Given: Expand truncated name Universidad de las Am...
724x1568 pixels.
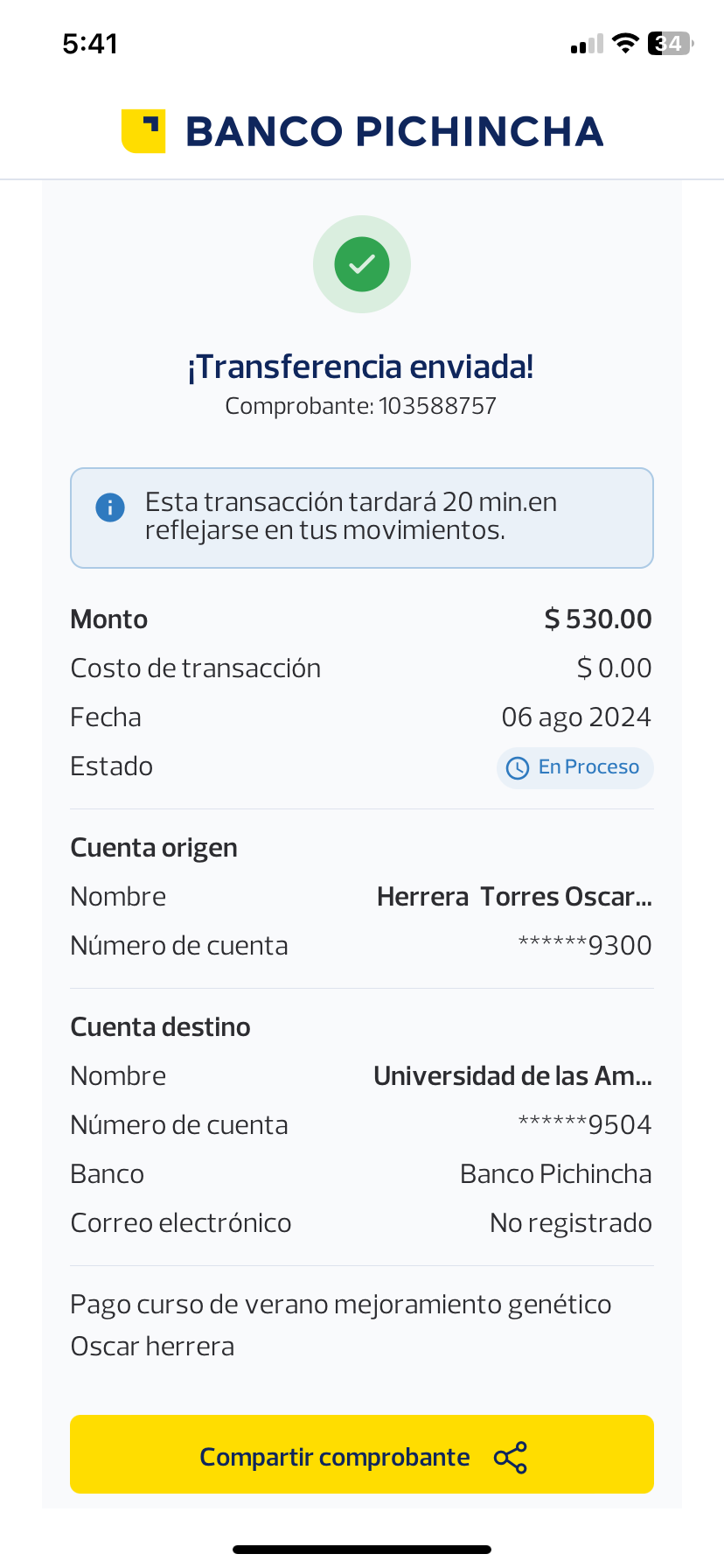Looking at the screenshot, I should coord(512,1076).
